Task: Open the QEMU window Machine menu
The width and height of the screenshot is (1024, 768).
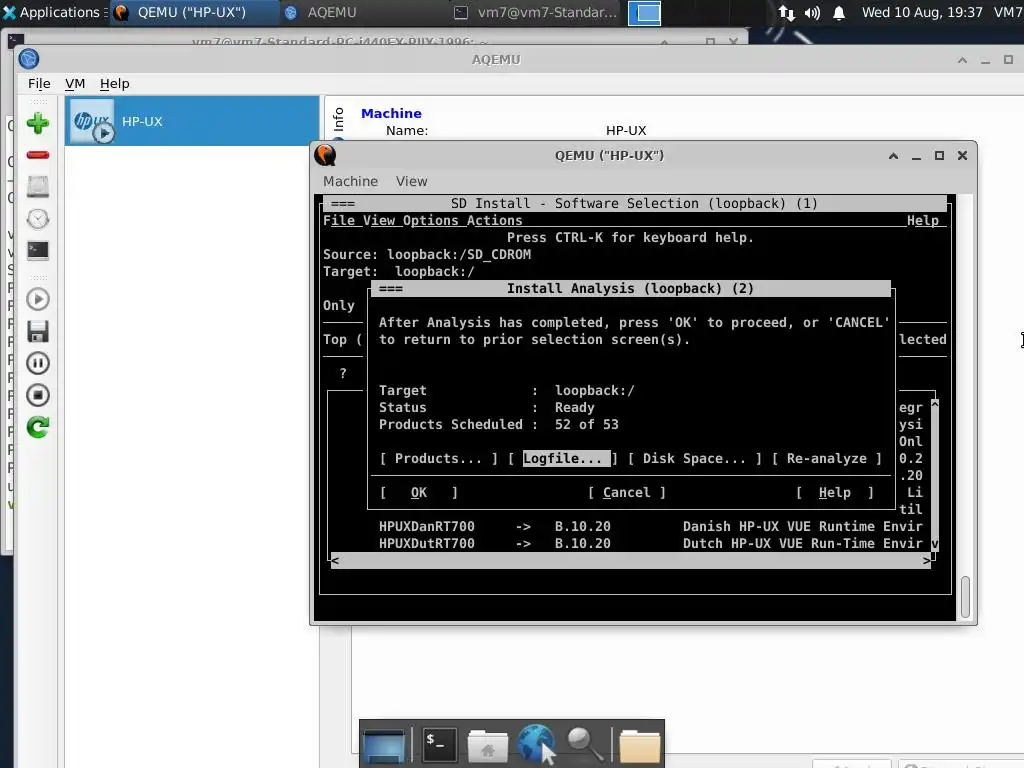Action: click(x=351, y=181)
